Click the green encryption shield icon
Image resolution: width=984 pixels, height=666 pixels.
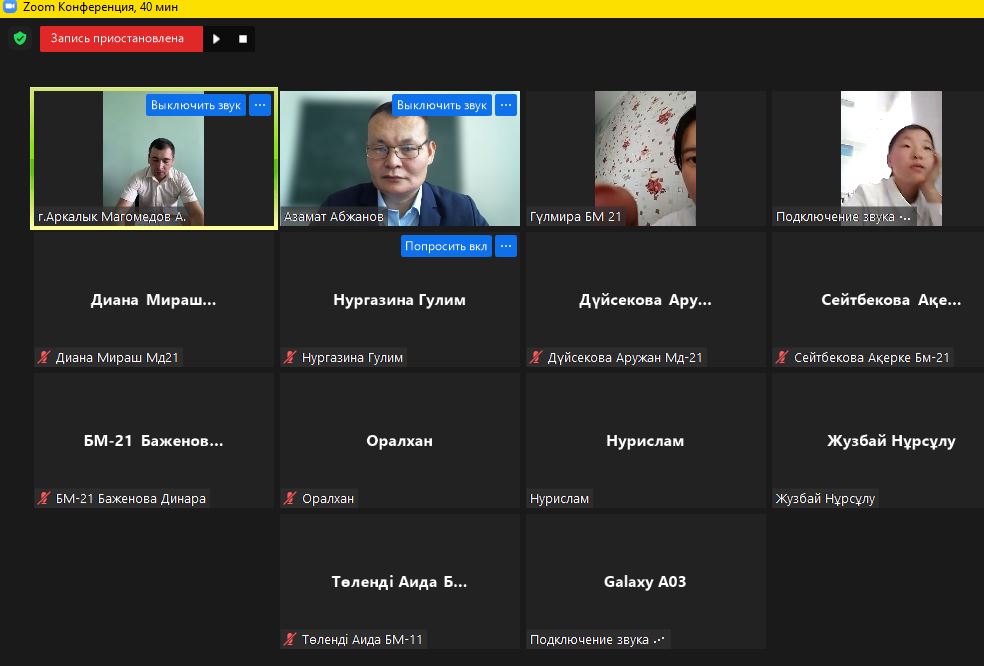(x=19, y=39)
